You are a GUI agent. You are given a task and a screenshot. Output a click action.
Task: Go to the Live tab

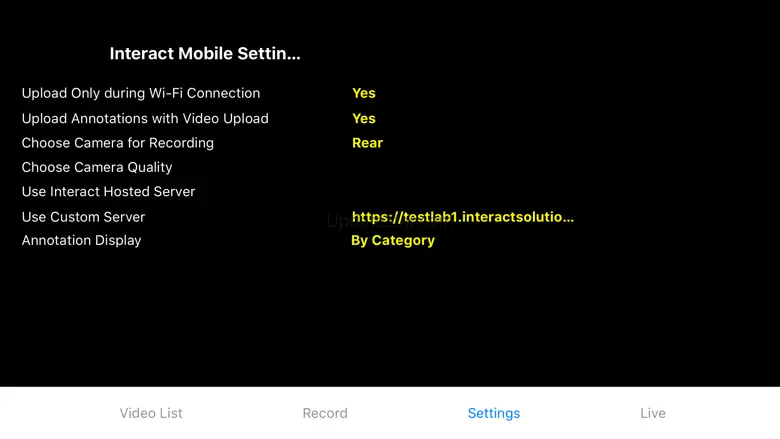pyautogui.click(x=653, y=413)
